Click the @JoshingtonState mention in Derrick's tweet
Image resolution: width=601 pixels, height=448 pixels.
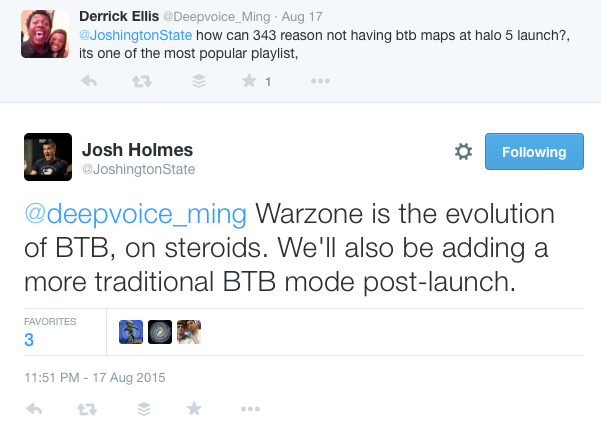click(135, 35)
